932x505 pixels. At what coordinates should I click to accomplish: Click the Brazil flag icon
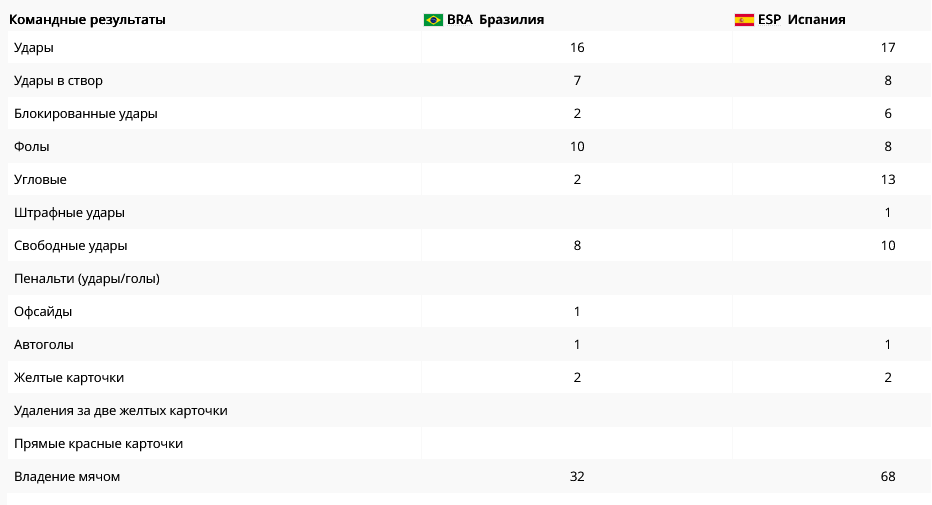433,20
